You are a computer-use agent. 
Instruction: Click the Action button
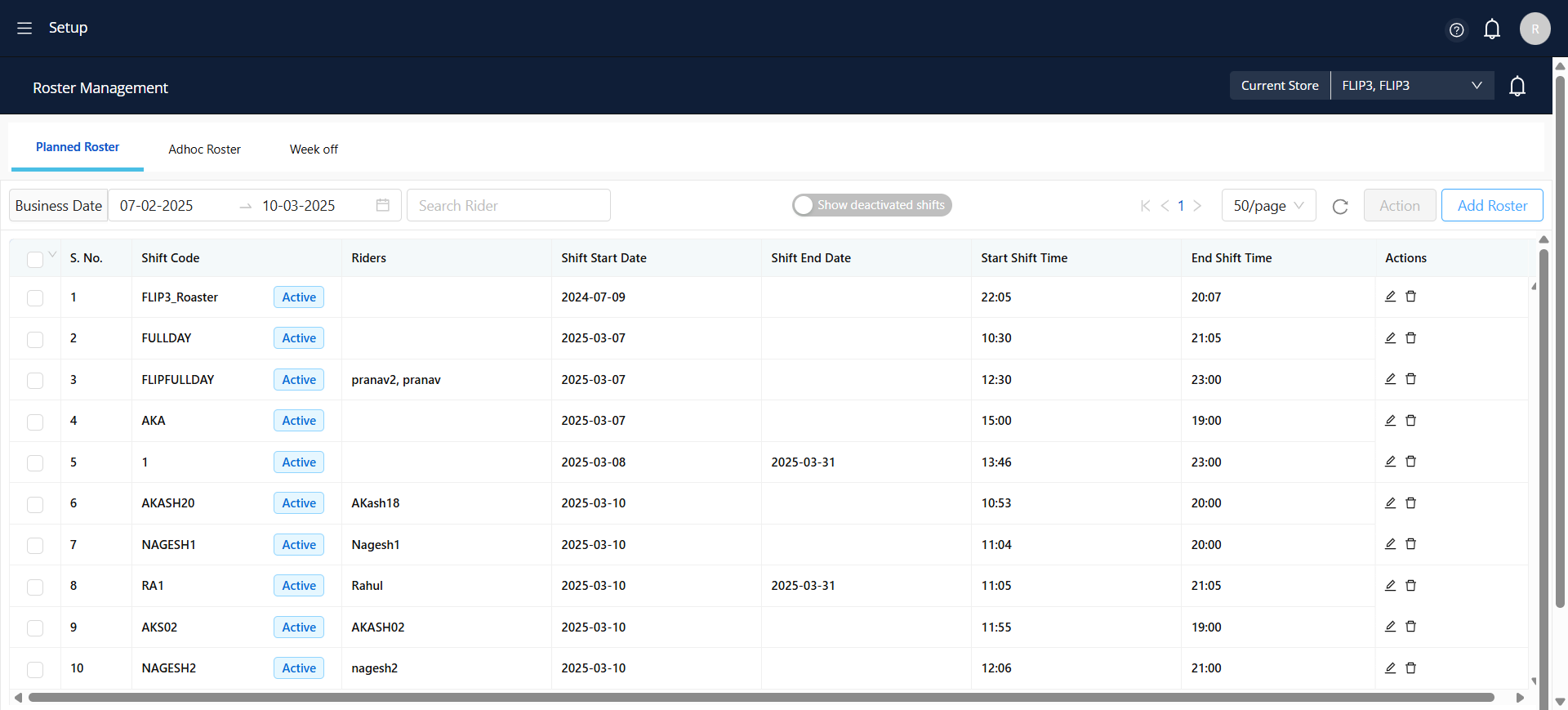pos(1400,206)
